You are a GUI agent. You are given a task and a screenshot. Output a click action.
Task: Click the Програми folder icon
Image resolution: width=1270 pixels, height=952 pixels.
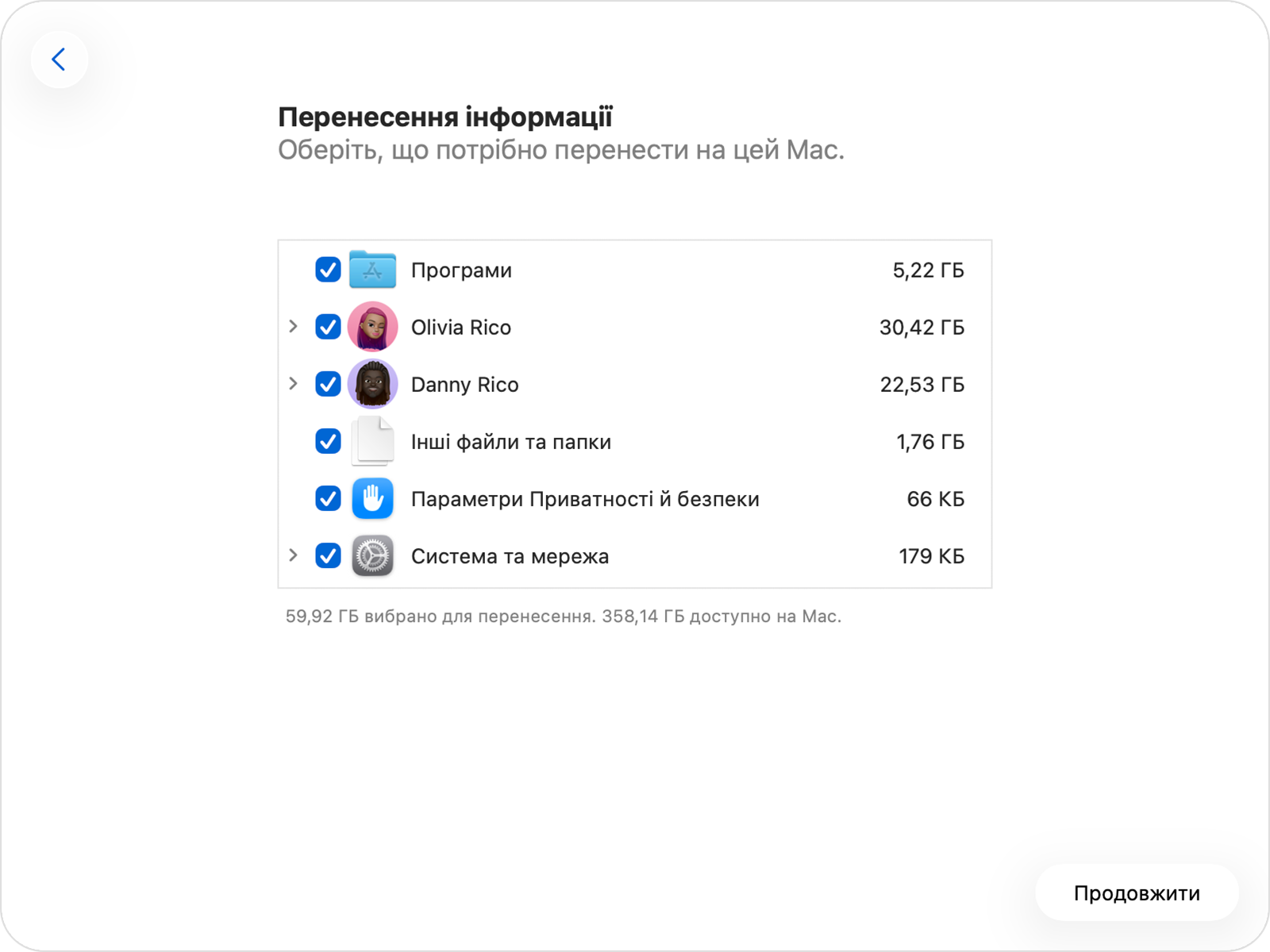pyautogui.click(x=372, y=270)
